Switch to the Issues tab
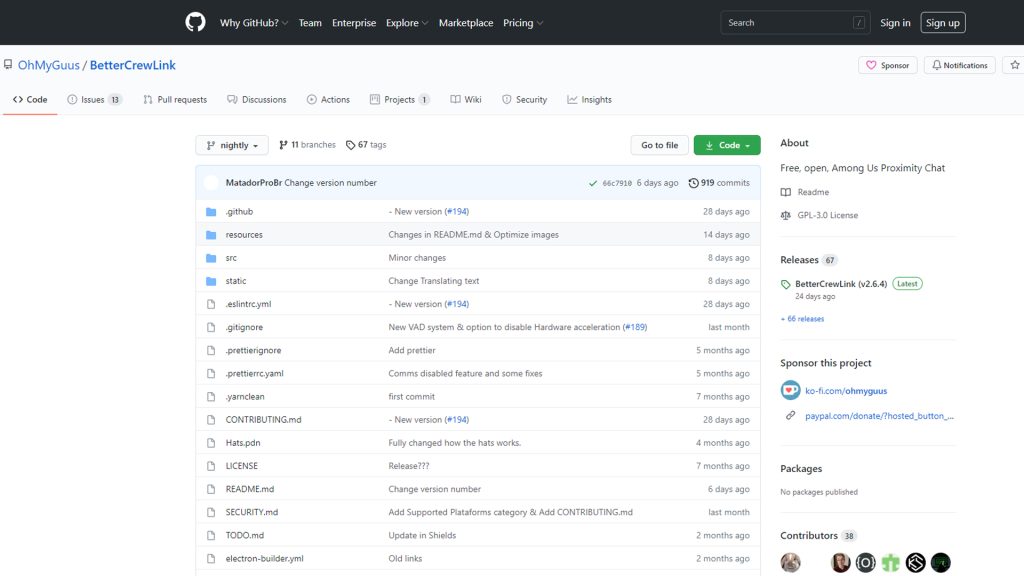The height and width of the screenshot is (576, 1024). click(94, 99)
